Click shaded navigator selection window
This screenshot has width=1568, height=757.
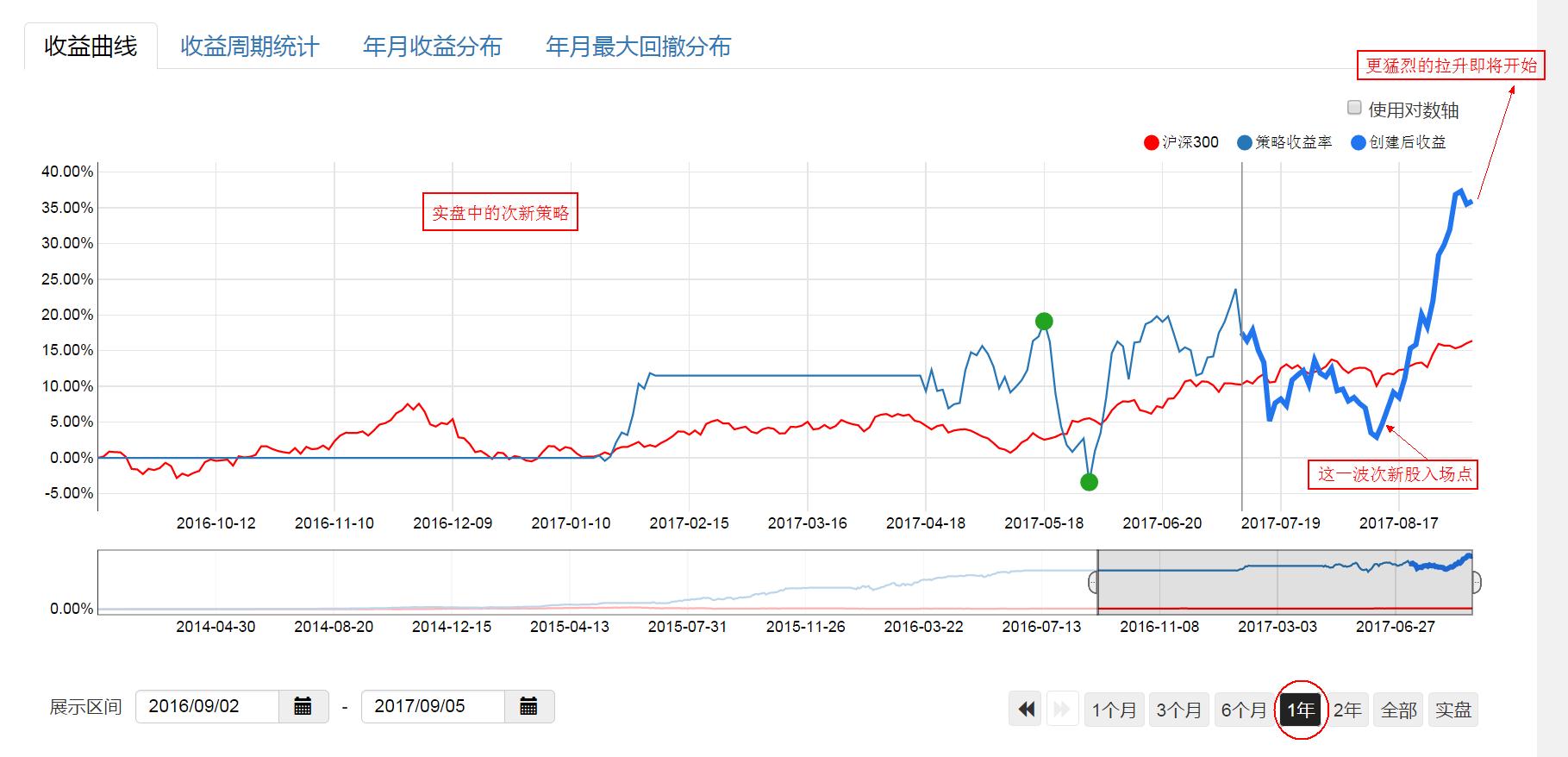1285,583
